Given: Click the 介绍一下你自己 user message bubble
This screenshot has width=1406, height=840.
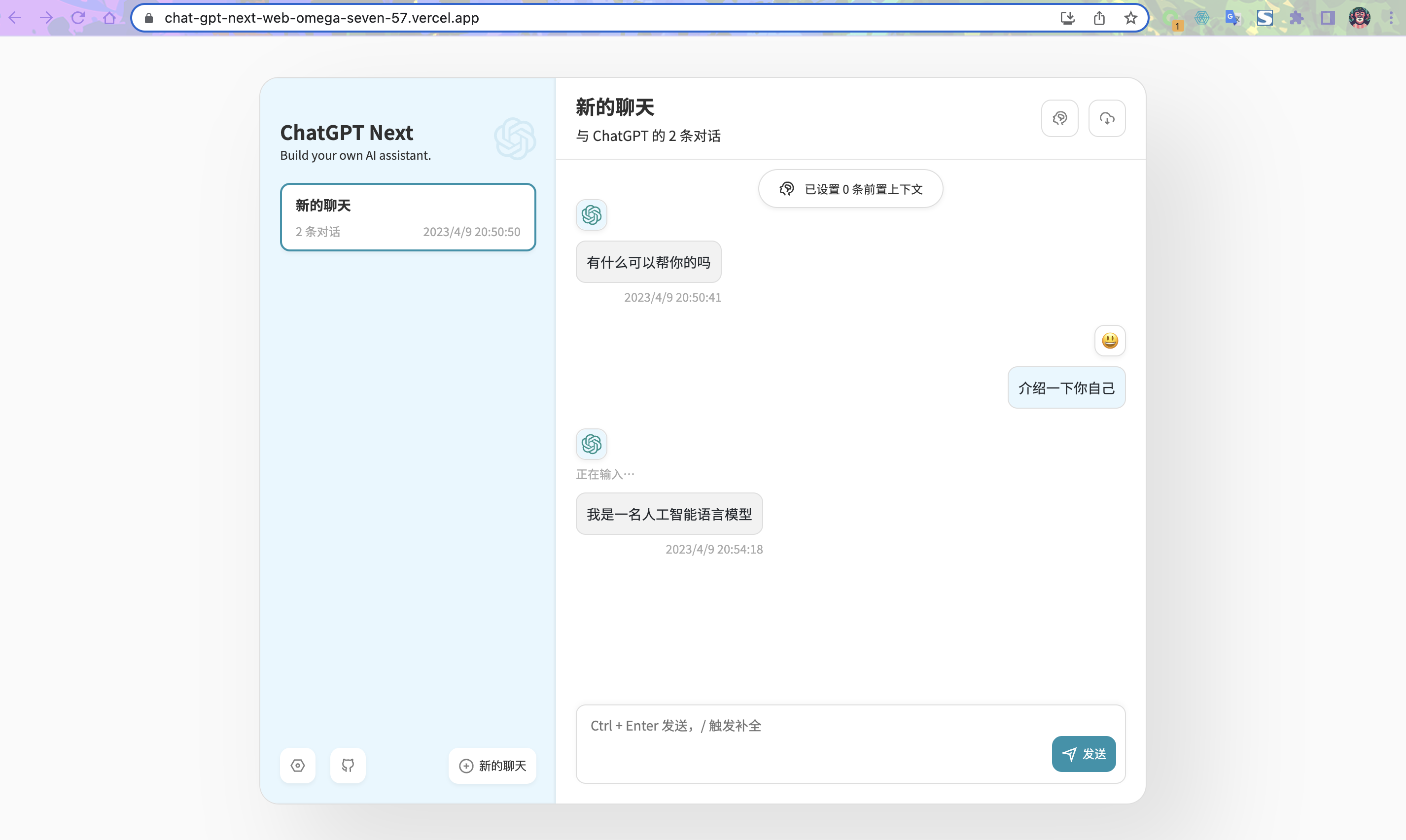Looking at the screenshot, I should click(1066, 388).
